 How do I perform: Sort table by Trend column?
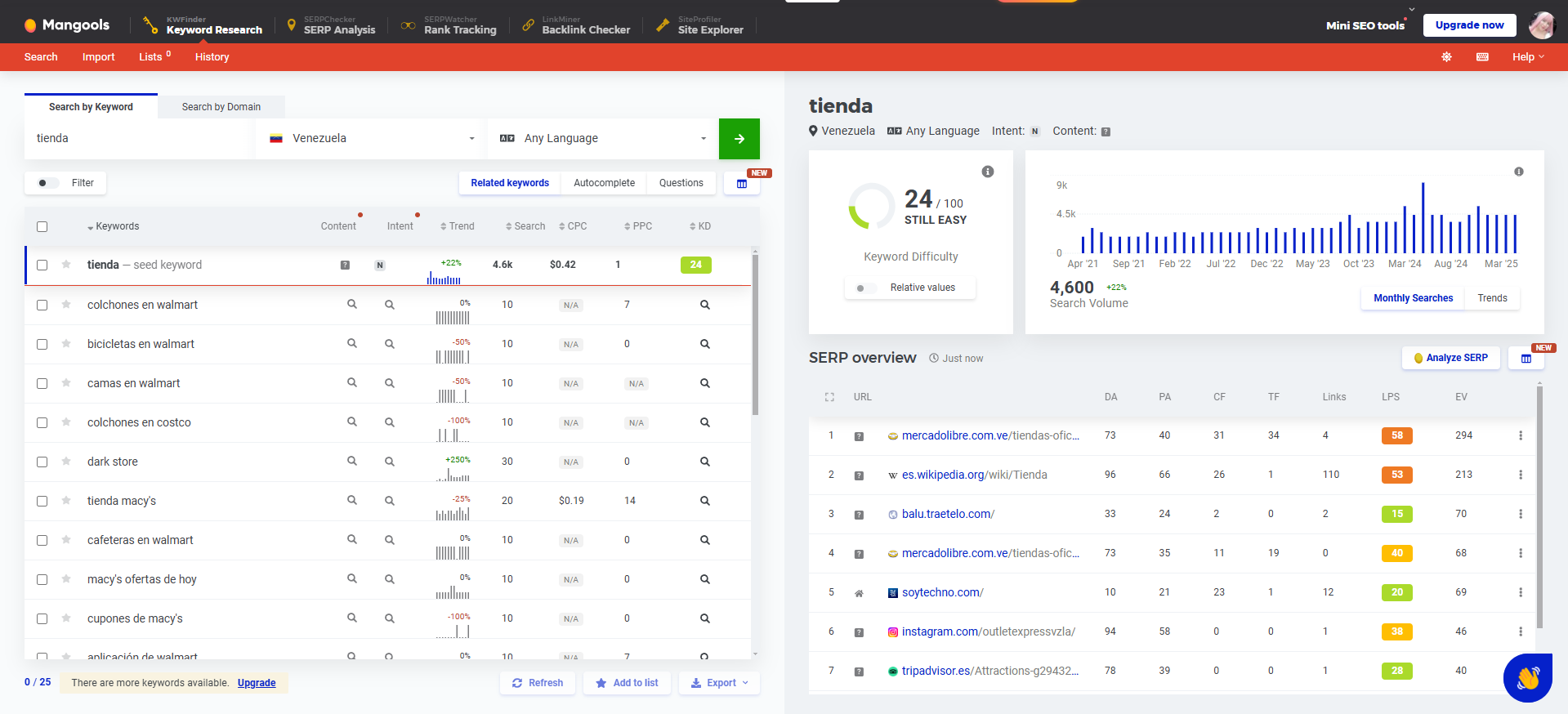[x=458, y=226]
